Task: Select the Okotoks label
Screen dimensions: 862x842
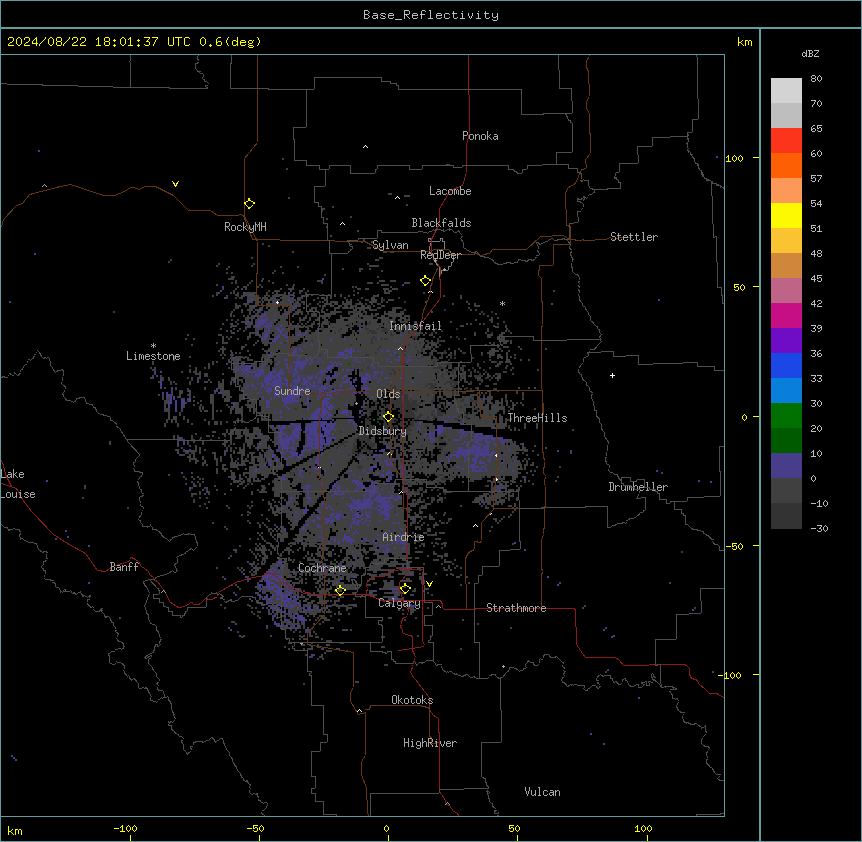Action: pyautogui.click(x=412, y=700)
